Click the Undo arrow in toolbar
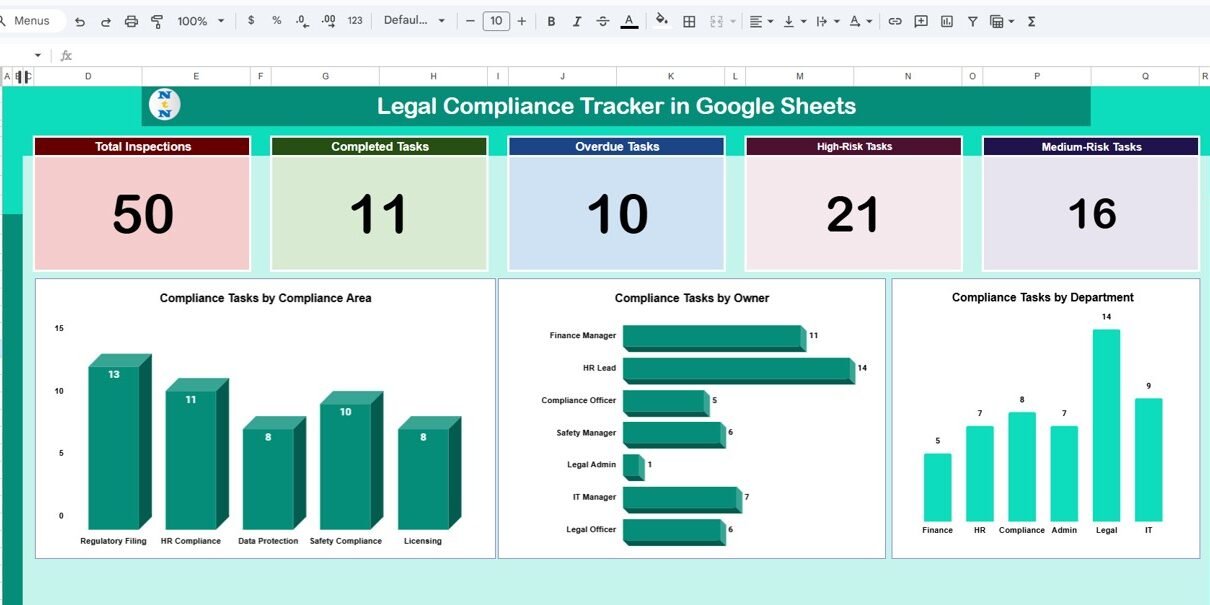The width and height of the screenshot is (1210, 605). tap(80, 21)
